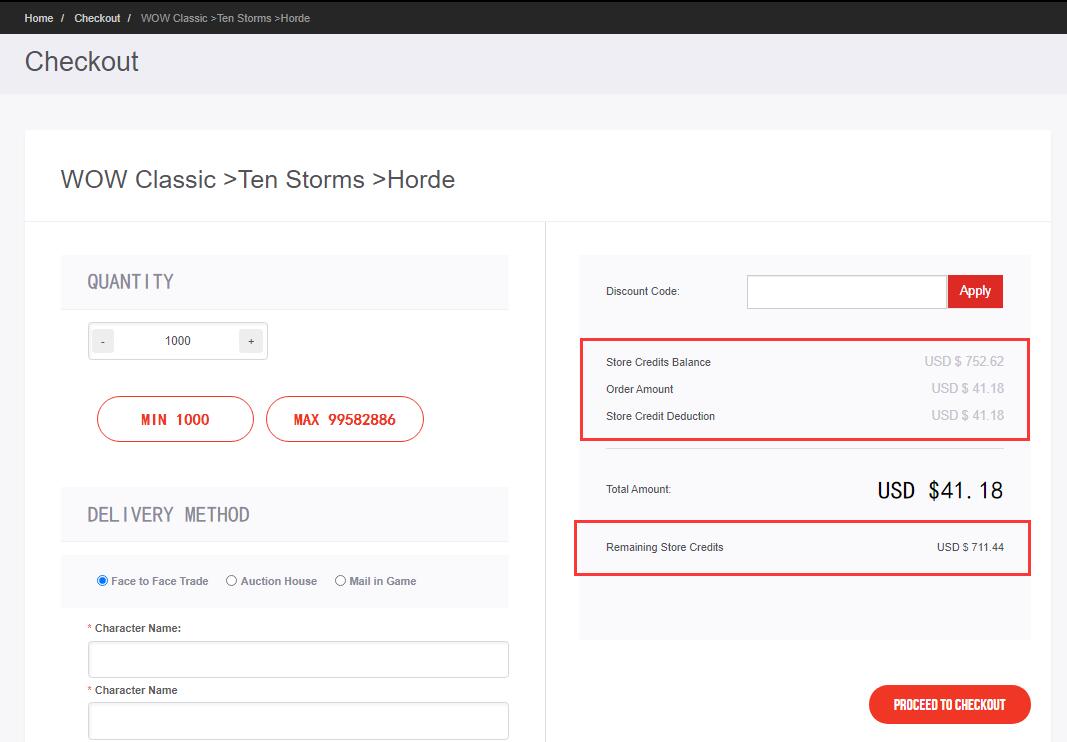
Task: Click the WOW Classic >Ten Storms >Horde breadcrumb
Action: click(x=225, y=18)
